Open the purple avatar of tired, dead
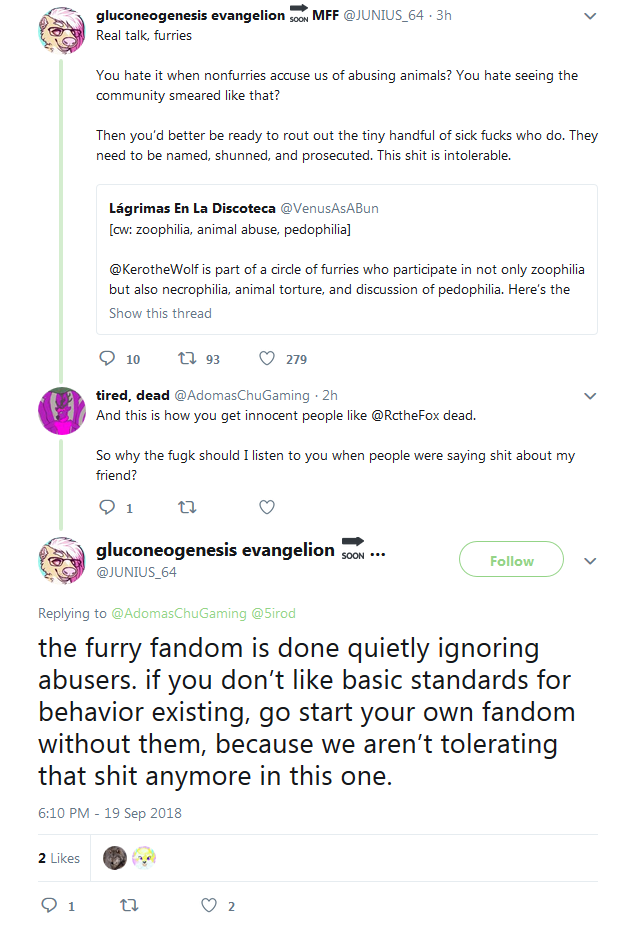Screen dimensions: 632x926 pyautogui.click(x=61, y=411)
